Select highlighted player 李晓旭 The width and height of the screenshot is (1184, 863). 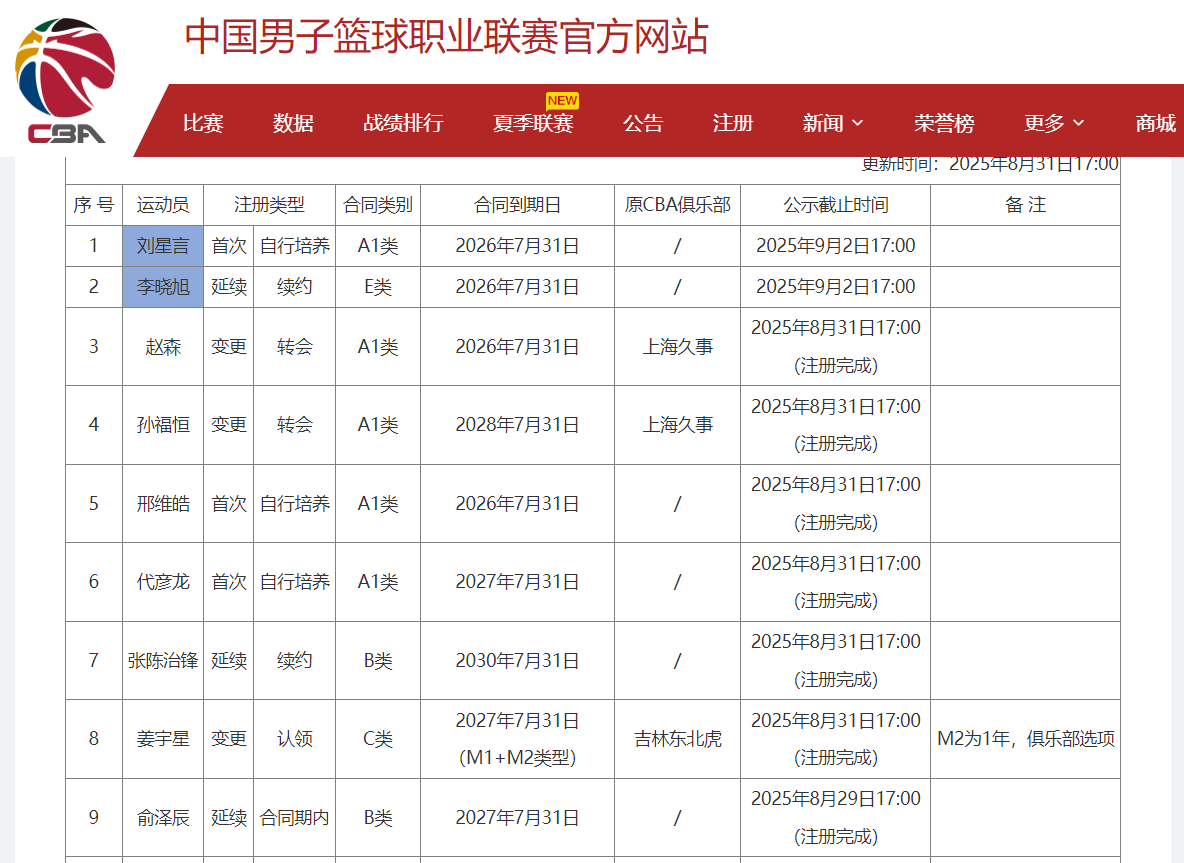point(163,287)
